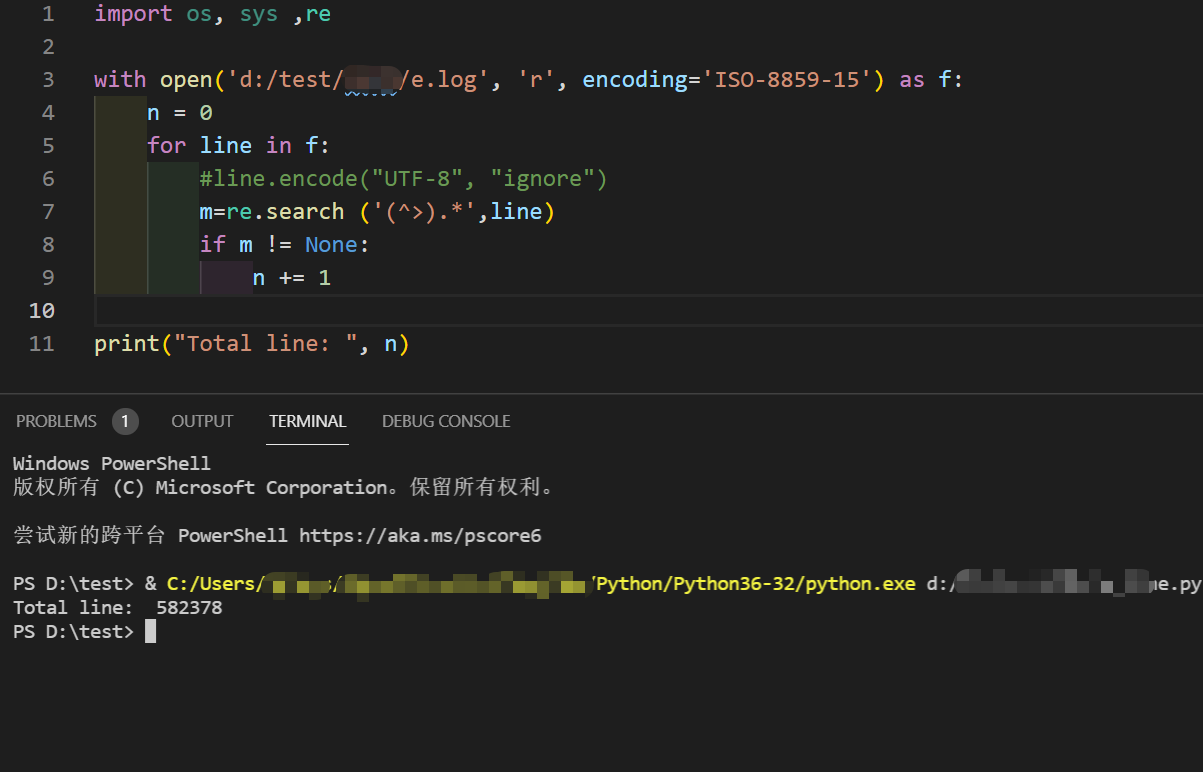Click line number 3 in the gutter
Image resolution: width=1203 pixels, height=772 pixels.
(48, 79)
